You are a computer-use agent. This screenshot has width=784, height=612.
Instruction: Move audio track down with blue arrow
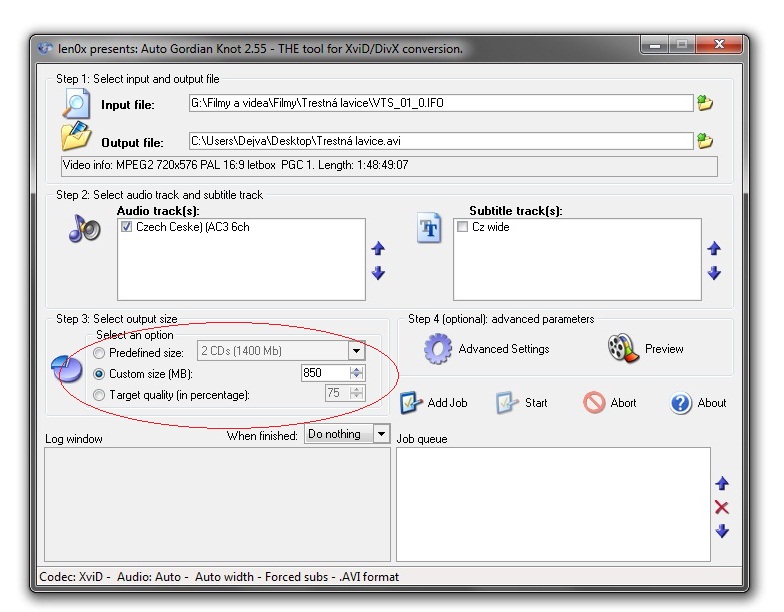point(378,272)
